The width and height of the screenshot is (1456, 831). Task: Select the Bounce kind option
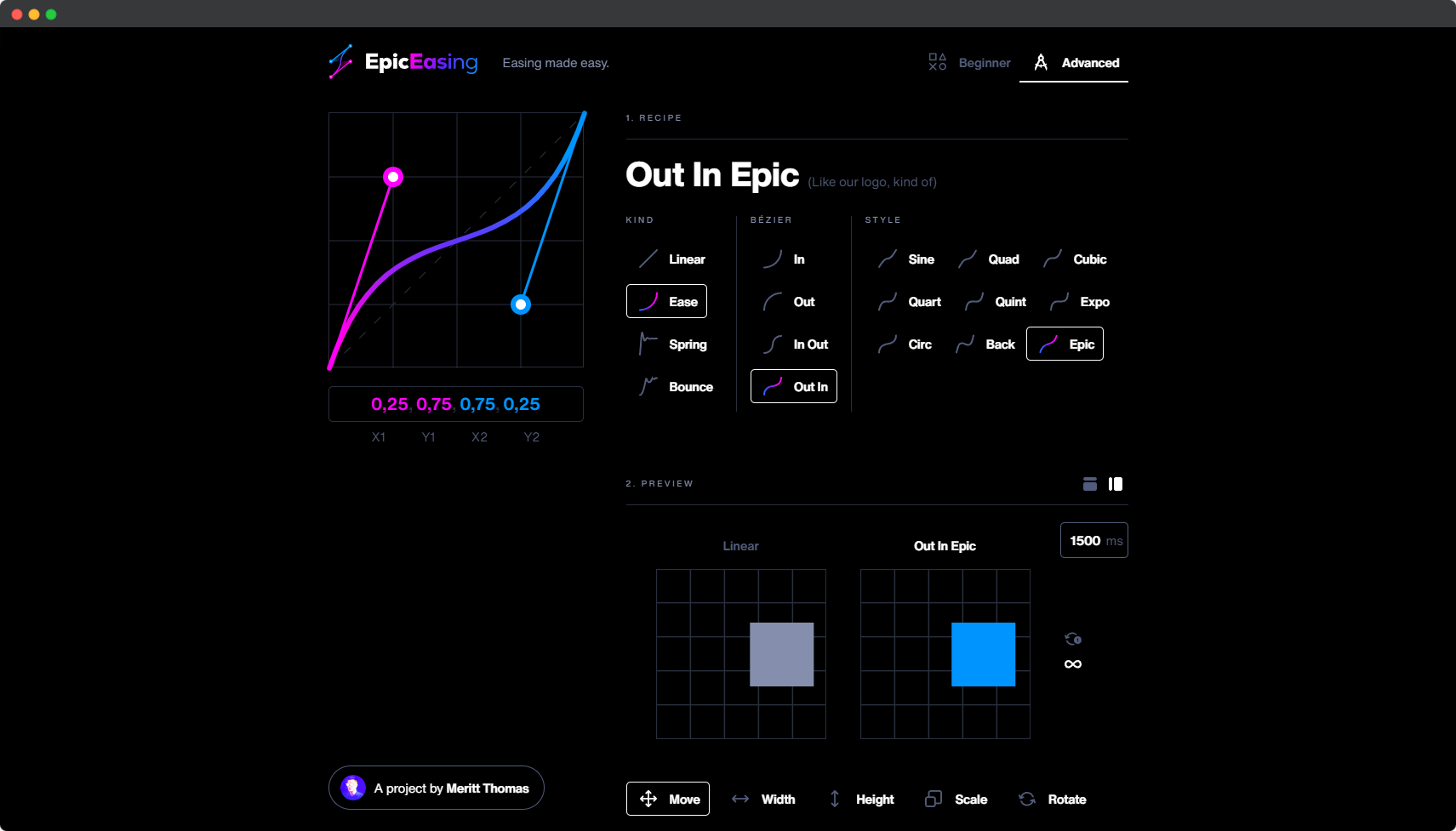pos(676,387)
